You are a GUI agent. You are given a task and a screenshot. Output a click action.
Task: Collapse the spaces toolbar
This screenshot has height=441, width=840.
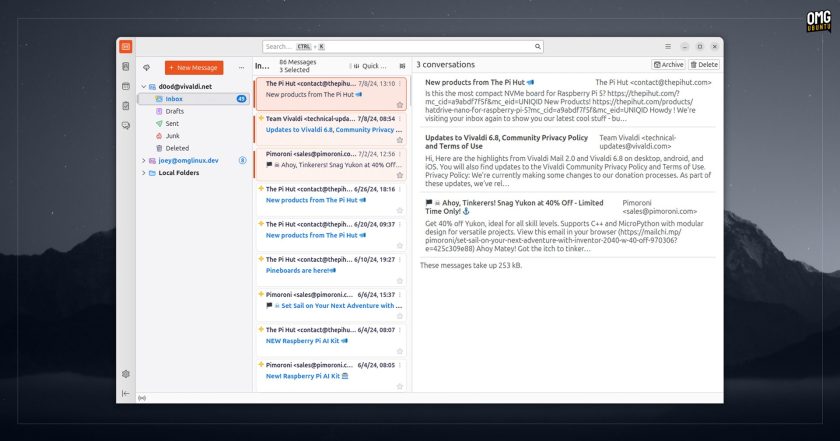click(x=125, y=393)
